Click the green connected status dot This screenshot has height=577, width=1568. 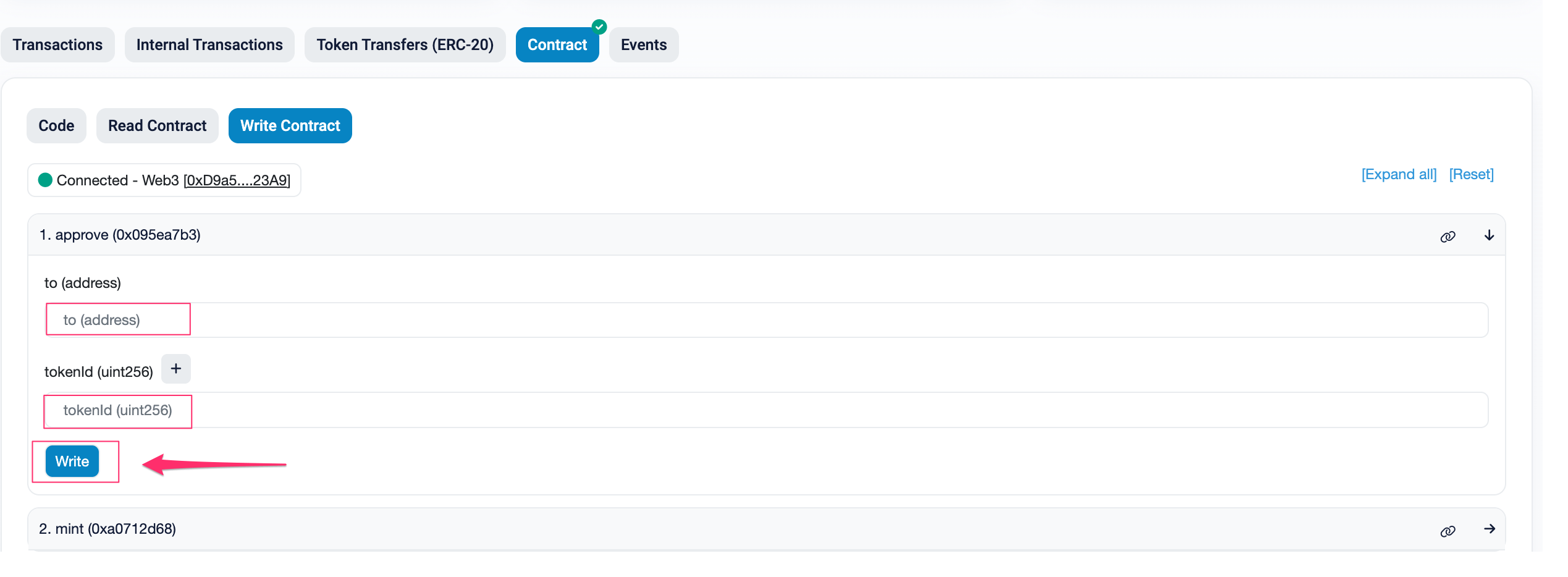(45, 180)
